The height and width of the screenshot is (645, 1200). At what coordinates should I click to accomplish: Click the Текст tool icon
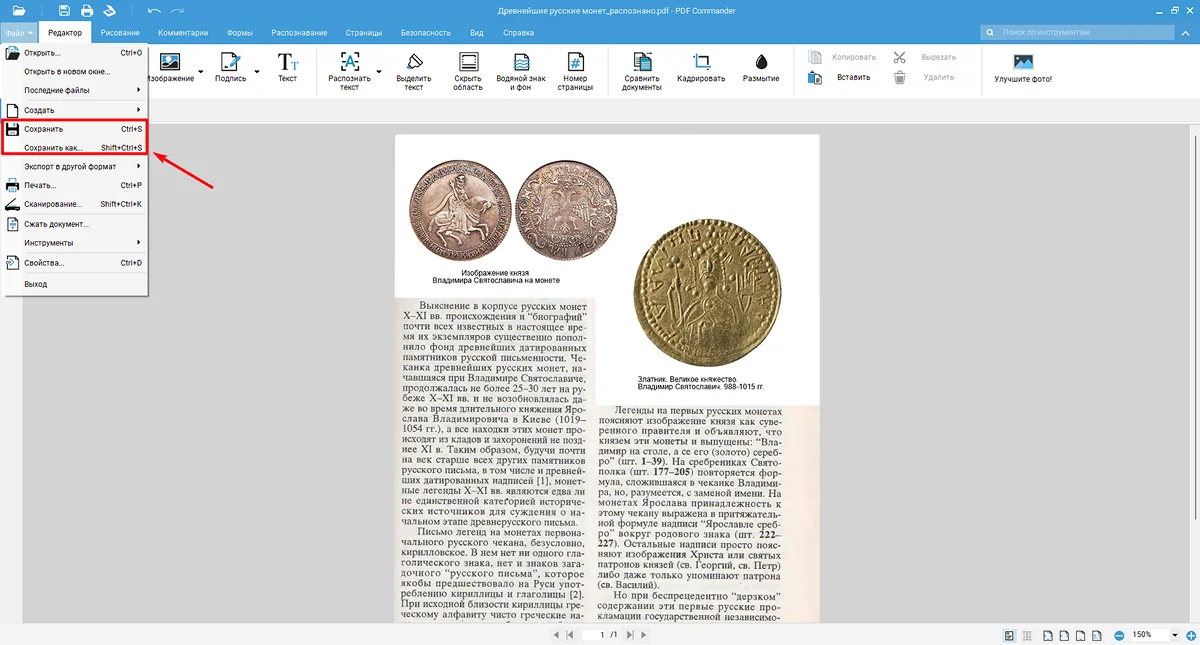point(287,62)
